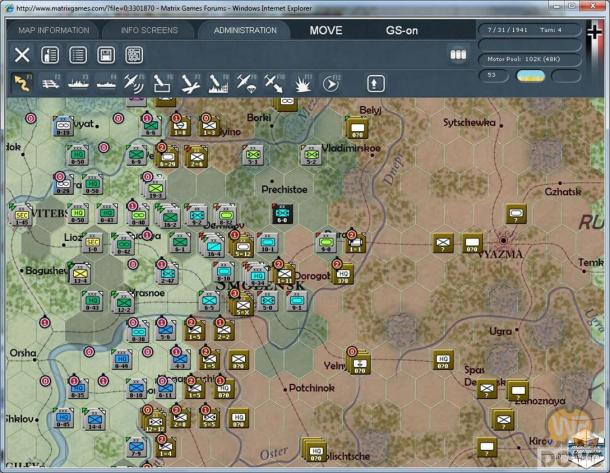Select the Soviet unit near Gzhatsk
Image resolution: width=610 pixels, height=473 pixels.
(516, 214)
